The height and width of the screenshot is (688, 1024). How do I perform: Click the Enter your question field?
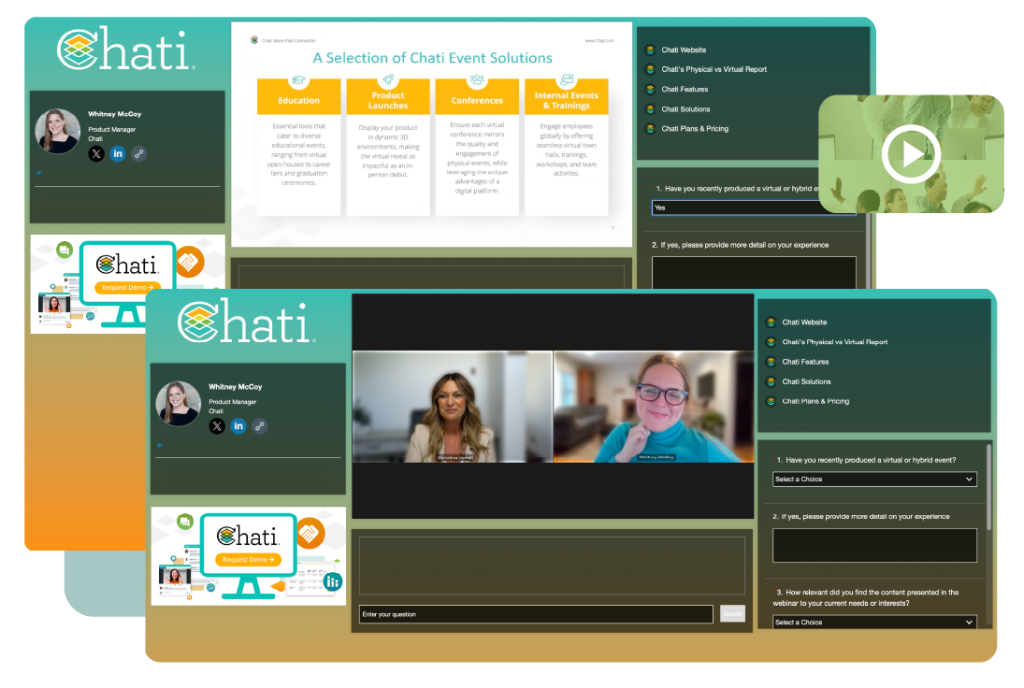[x=536, y=614]
